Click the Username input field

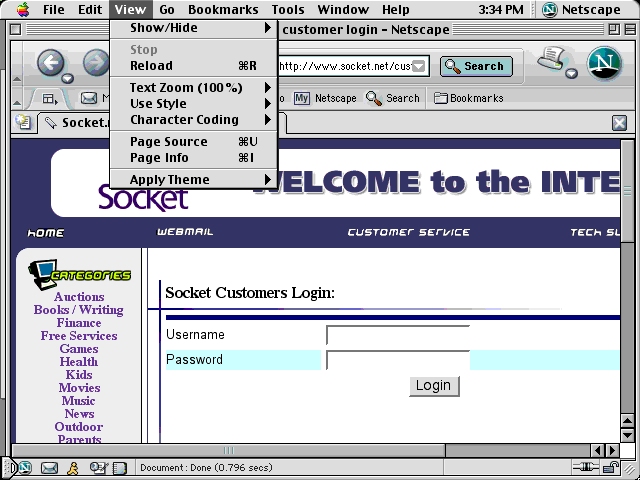tap(398, 335)
